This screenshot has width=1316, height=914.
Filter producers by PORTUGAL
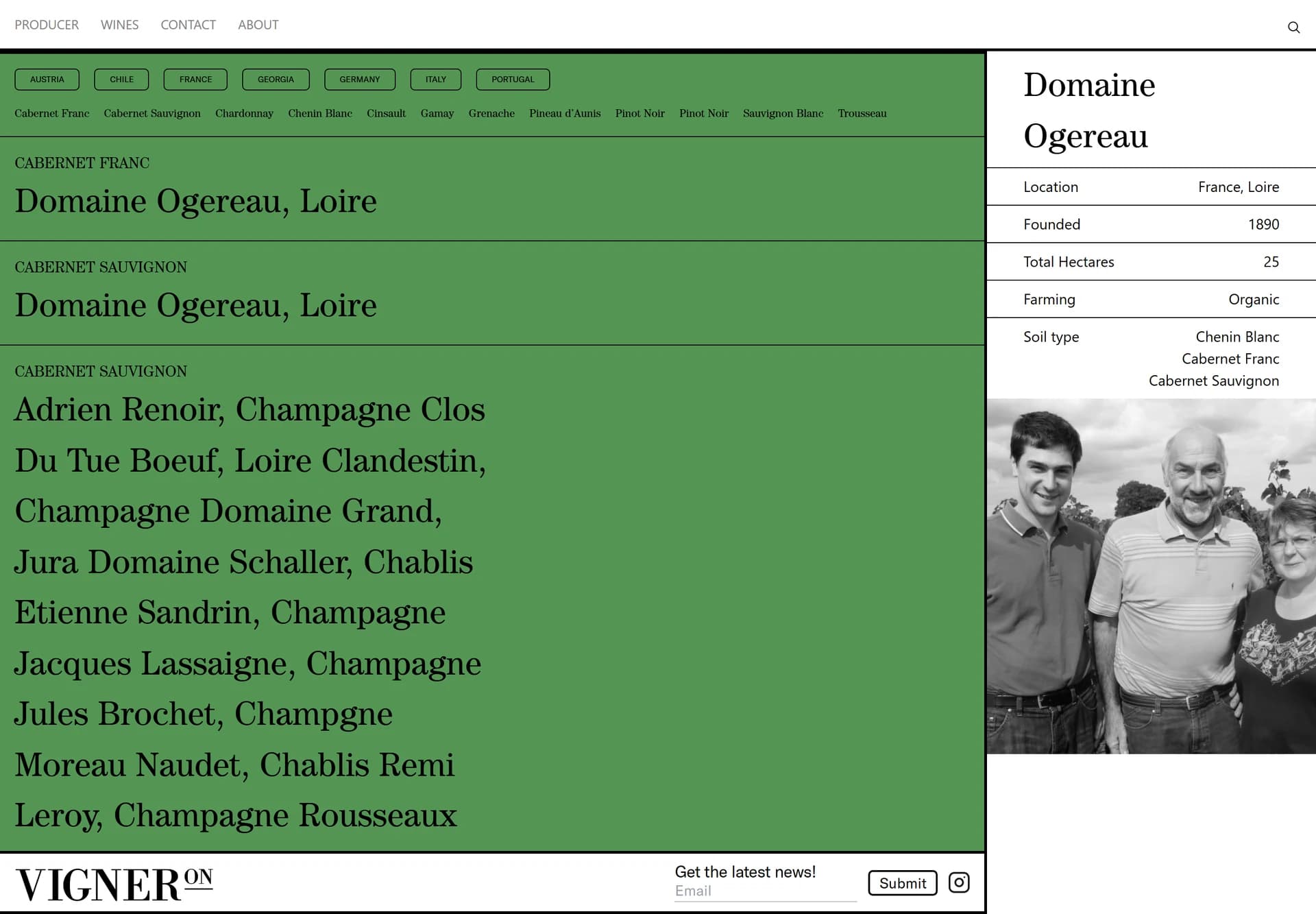[x=513, y=80]
